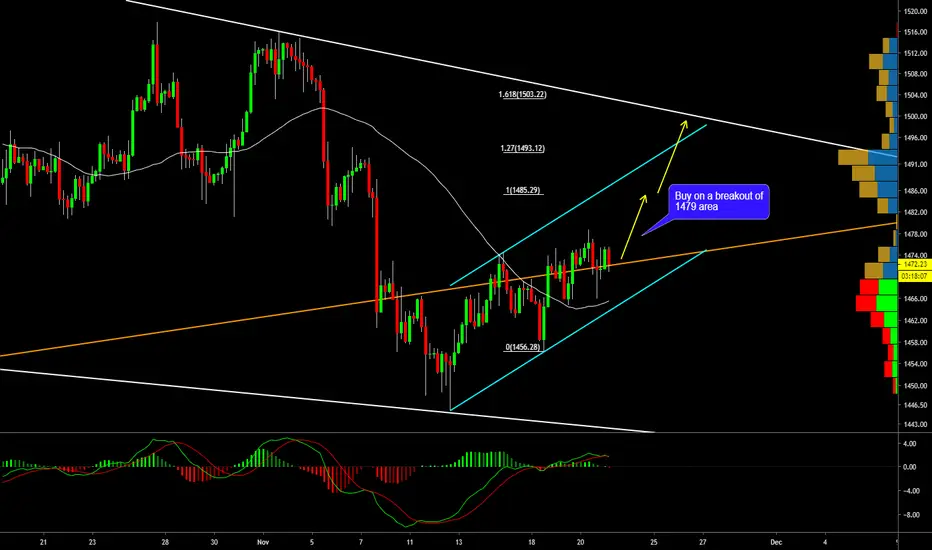This screenshot has height=550, width=932.
Task: Click date 13 on the time axis
Action: (x=458, y=542)
